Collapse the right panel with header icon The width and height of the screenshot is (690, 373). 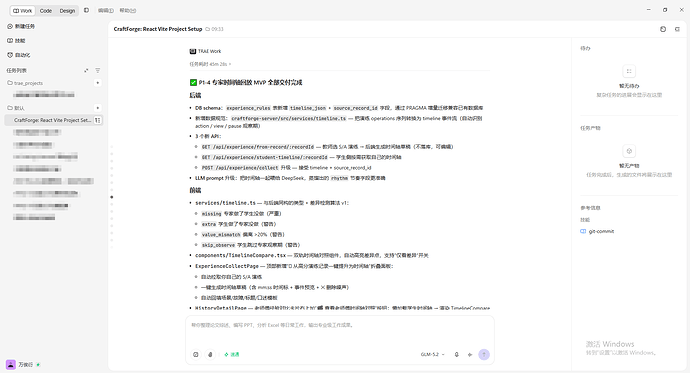(x=677, y=29)
